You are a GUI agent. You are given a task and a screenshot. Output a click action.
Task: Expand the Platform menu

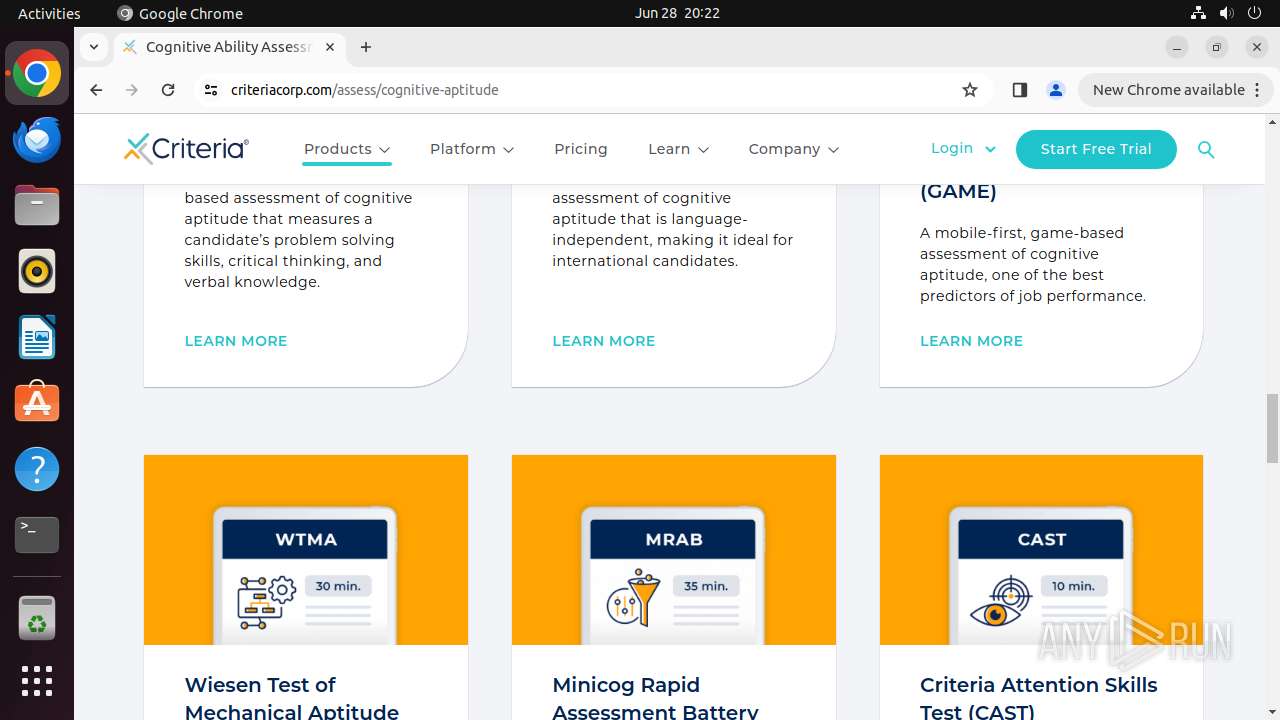point(472,149)
